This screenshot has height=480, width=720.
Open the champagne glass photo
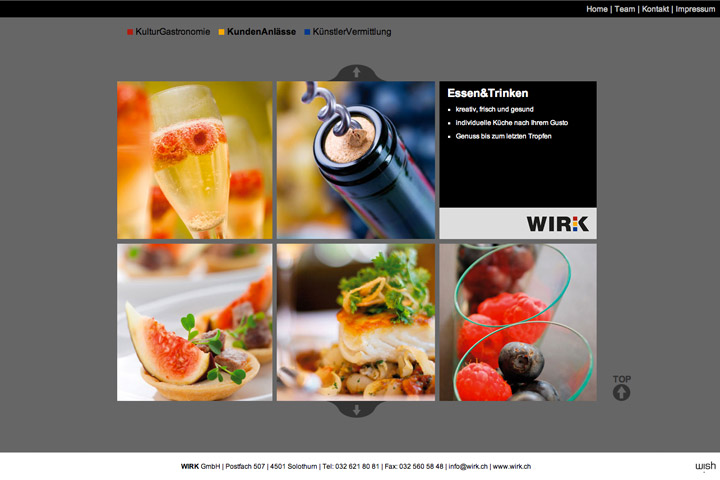tap(195, 160)
